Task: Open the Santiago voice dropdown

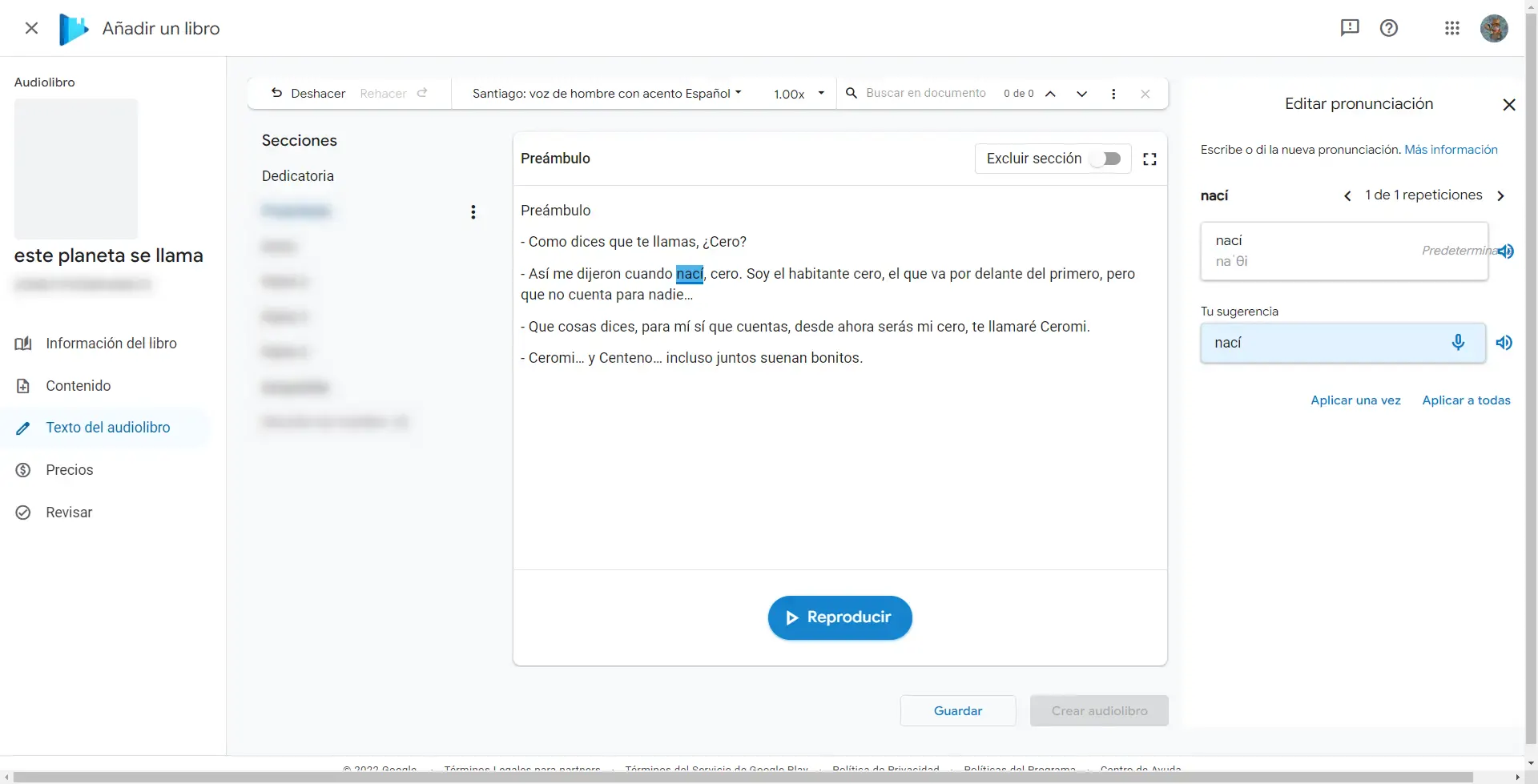Action: pyautogui.click(x=606, y=94)
